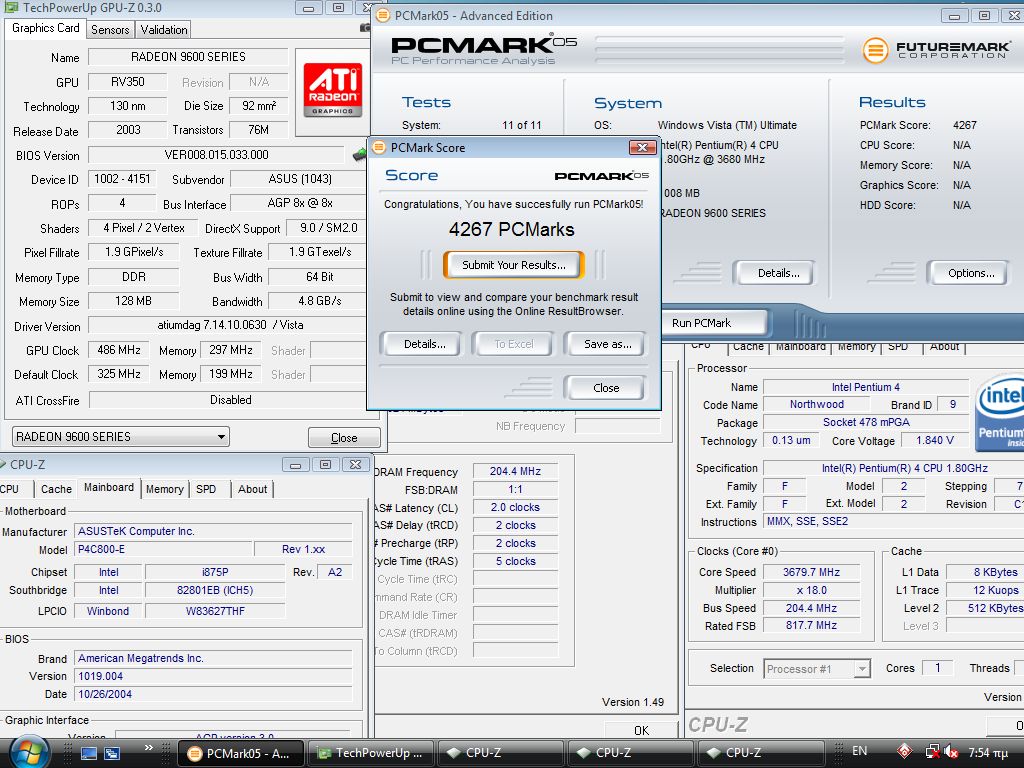Click the taskbar clock showing 7:54
The width and height of the screenshot is (1024, 768).
[x=987, y=752]
